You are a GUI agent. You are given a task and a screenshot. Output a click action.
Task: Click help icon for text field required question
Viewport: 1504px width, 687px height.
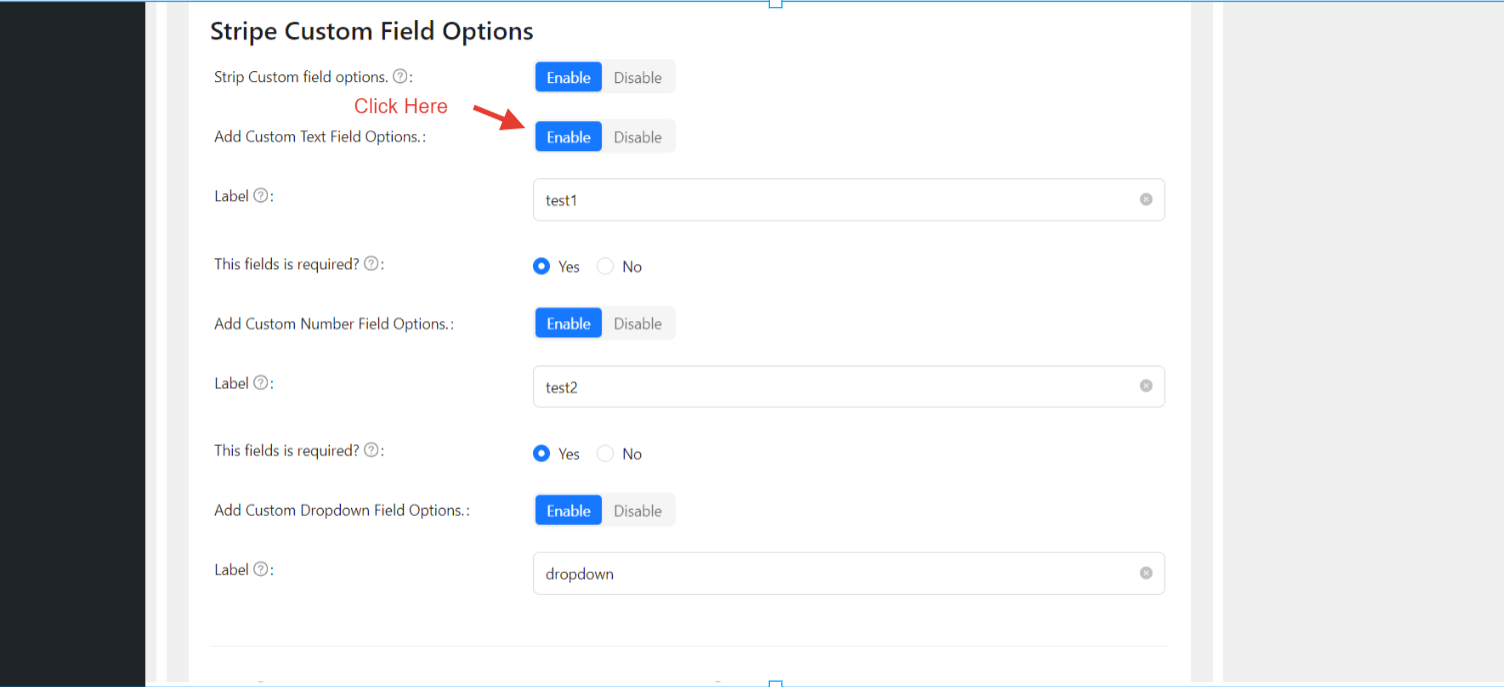click(x=371, y=264)
